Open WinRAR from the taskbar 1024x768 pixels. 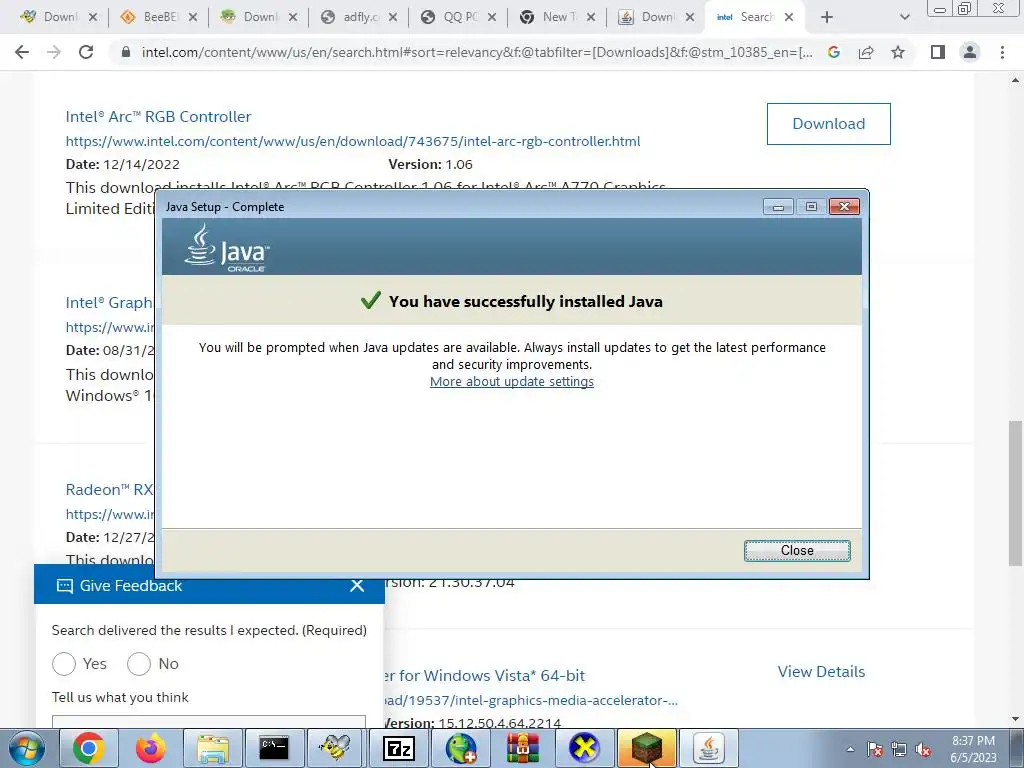point(522,748)
